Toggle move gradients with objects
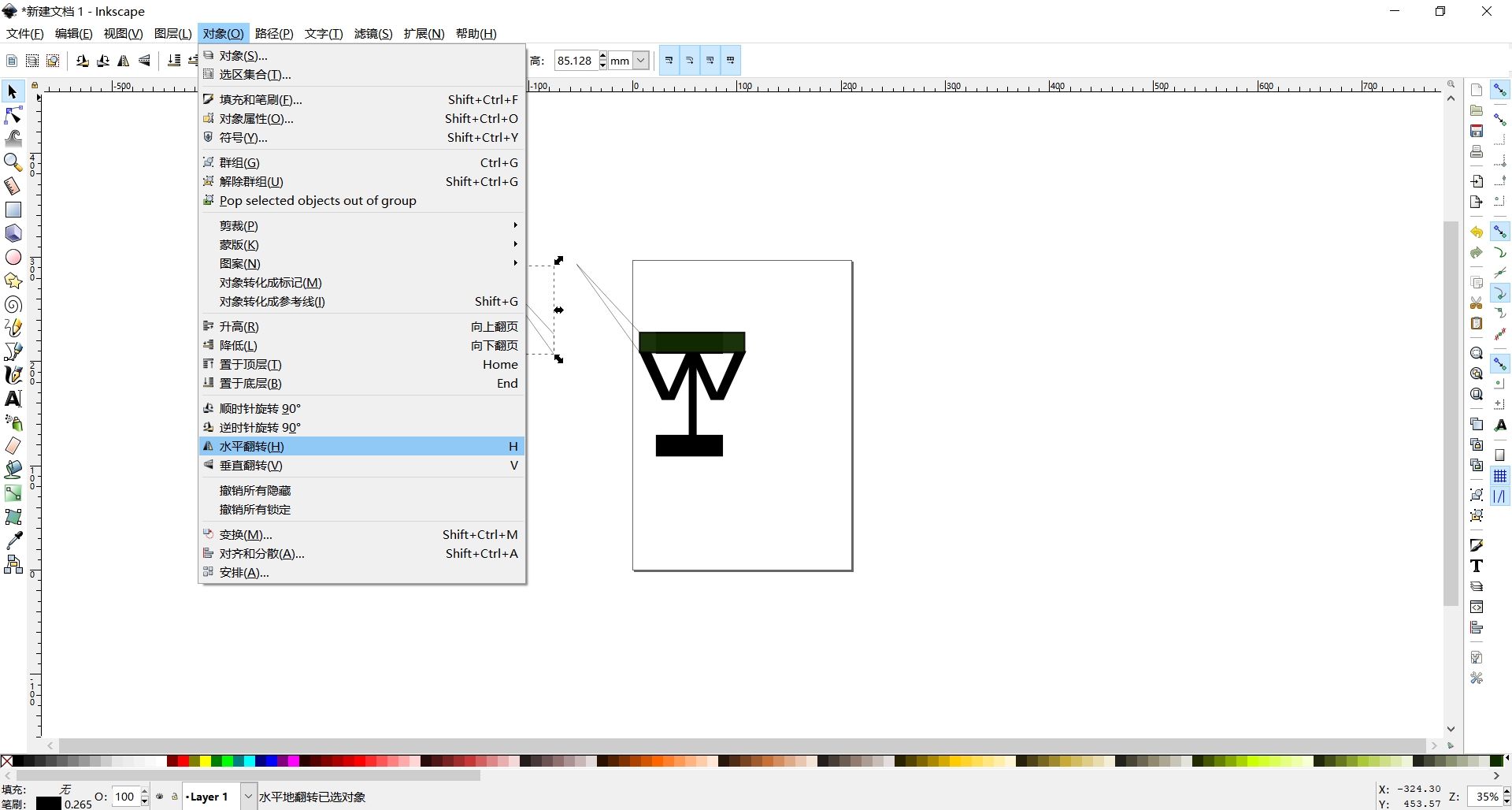This screenshot has width=1512, height=810. point(710,61)
